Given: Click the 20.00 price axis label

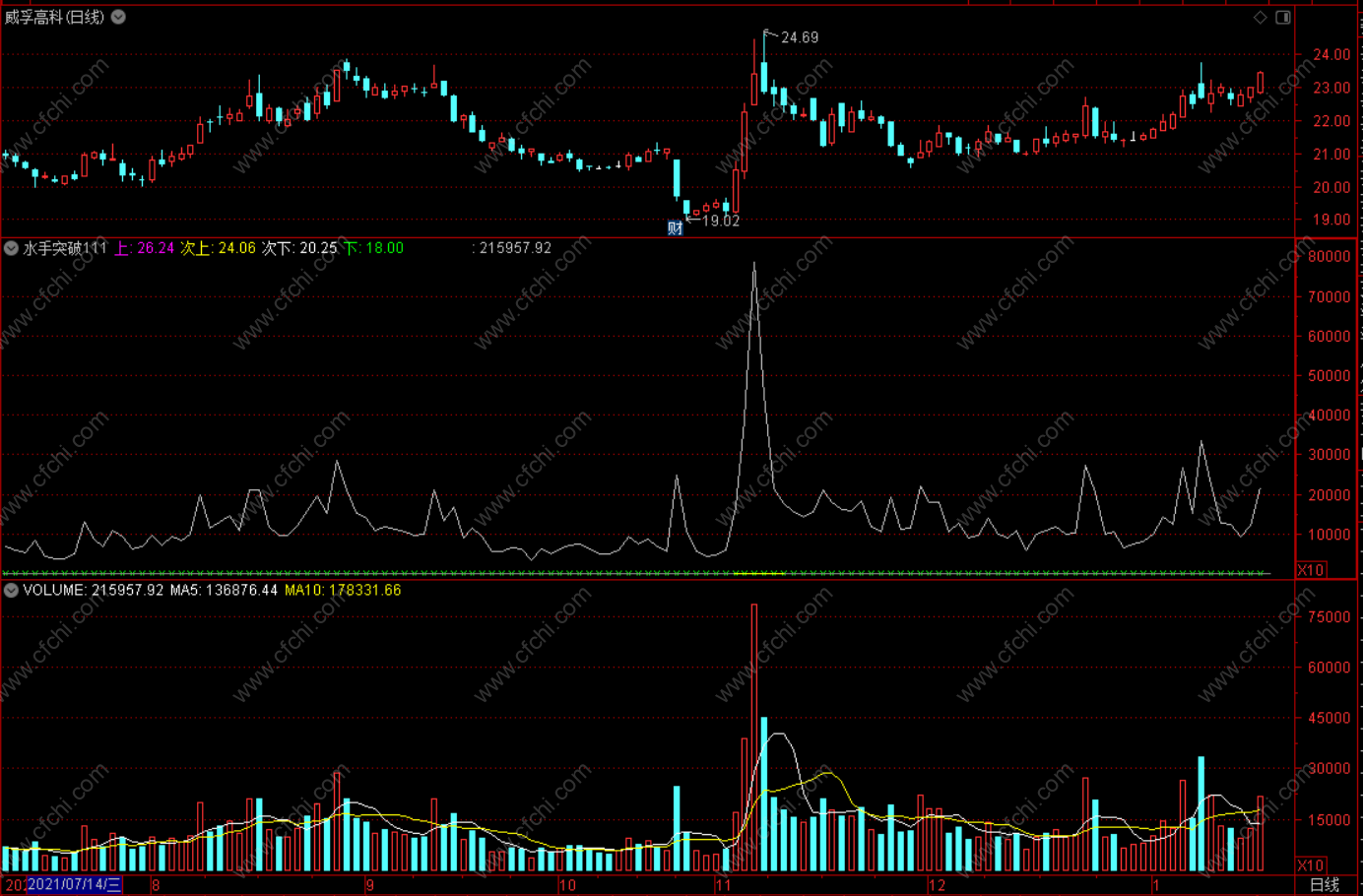Looking at the screenshot, I should (1331, 187).
